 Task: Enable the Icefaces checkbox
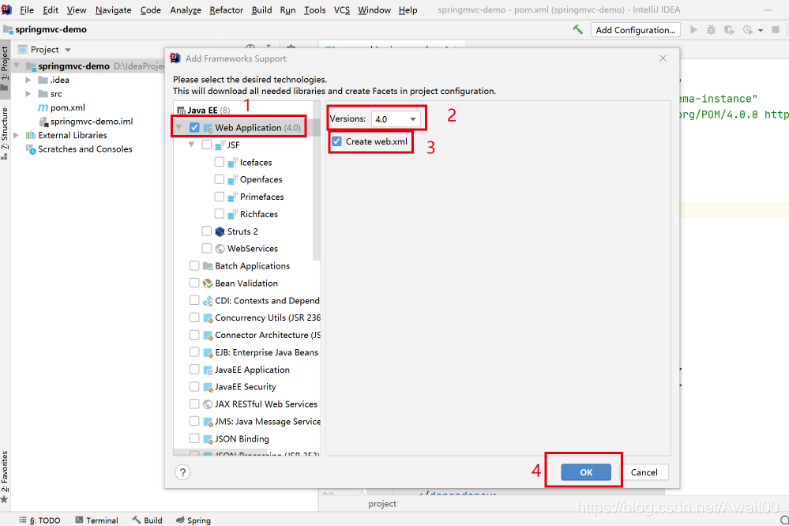pyautogui.click(x=219, y=162)
